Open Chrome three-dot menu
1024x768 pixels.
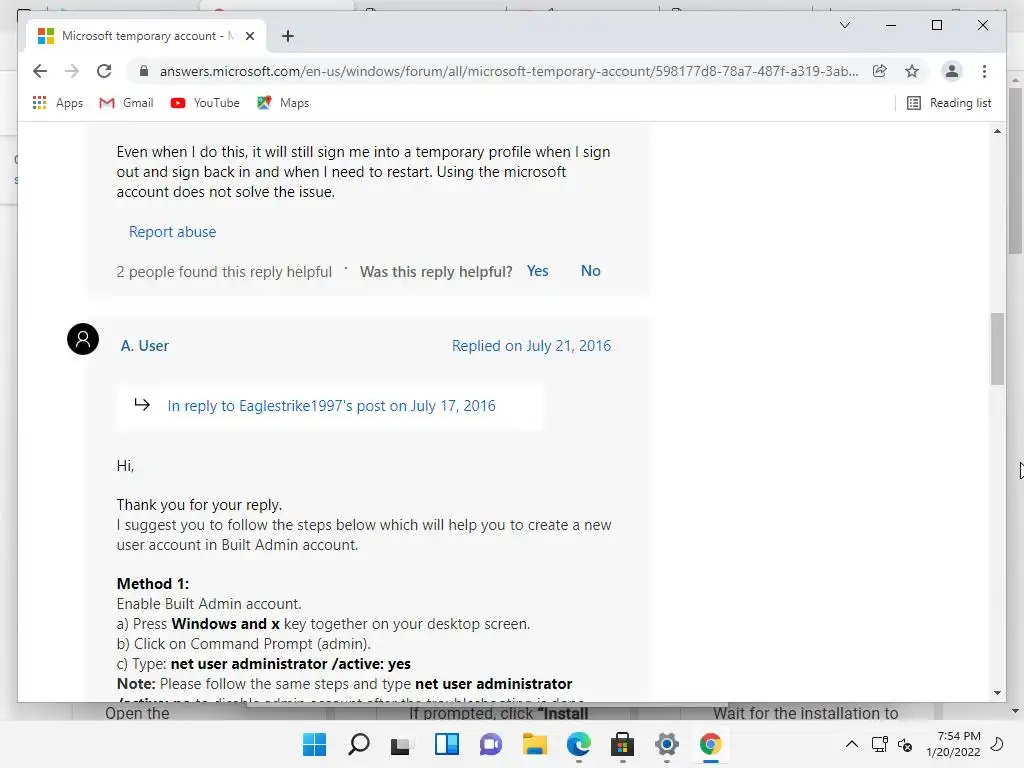[x=984, y=71]
